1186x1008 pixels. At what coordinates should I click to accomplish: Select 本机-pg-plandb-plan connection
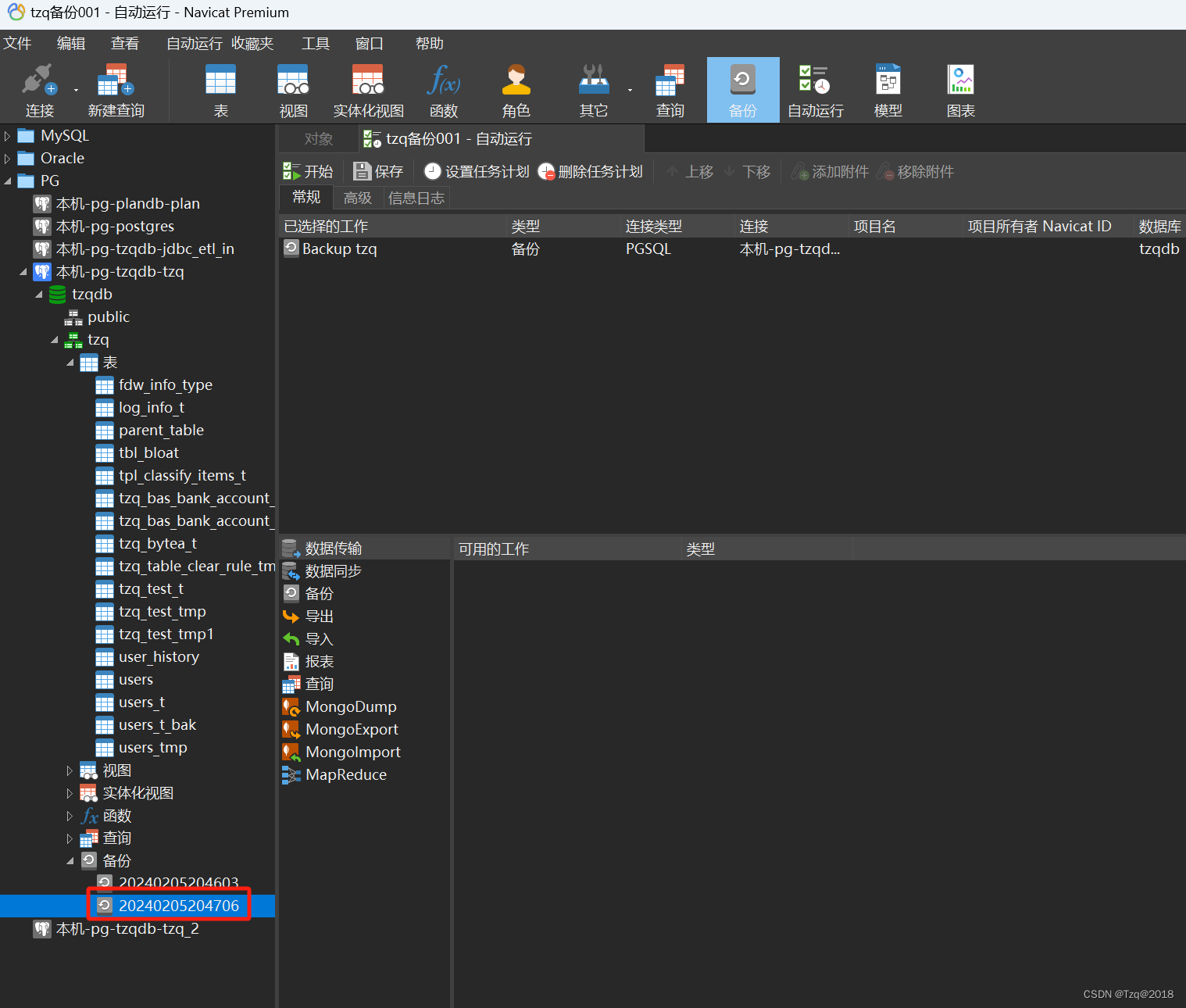tap(128, 204)
